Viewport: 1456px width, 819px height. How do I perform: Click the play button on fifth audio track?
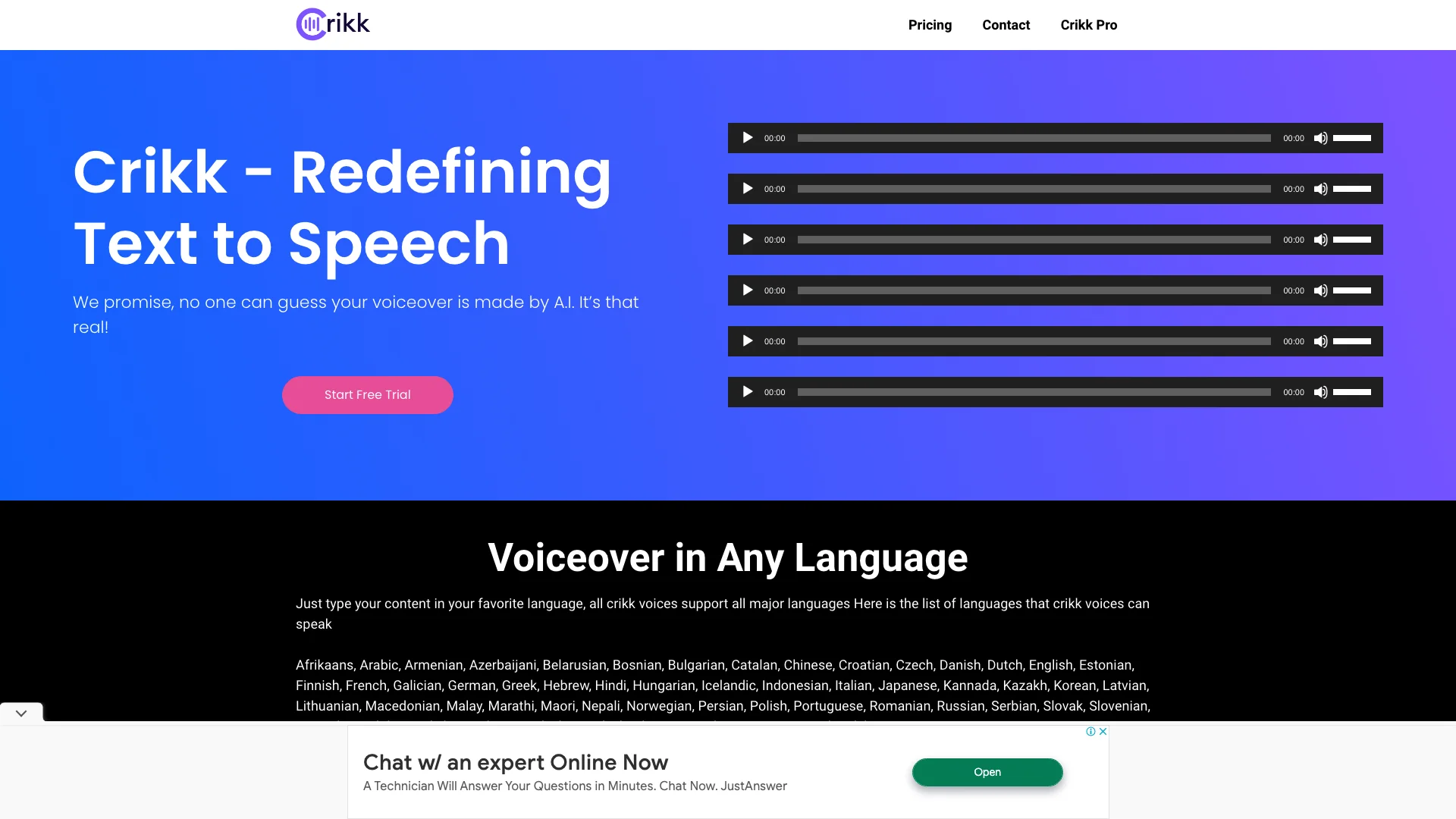click(x=747, y=341)
